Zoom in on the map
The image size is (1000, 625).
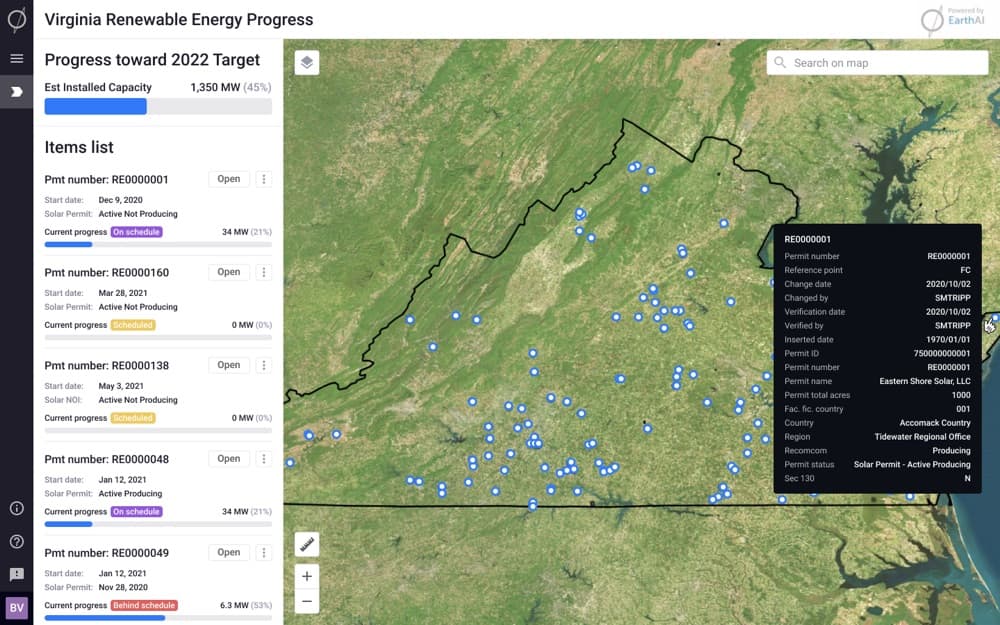point(307,576)
